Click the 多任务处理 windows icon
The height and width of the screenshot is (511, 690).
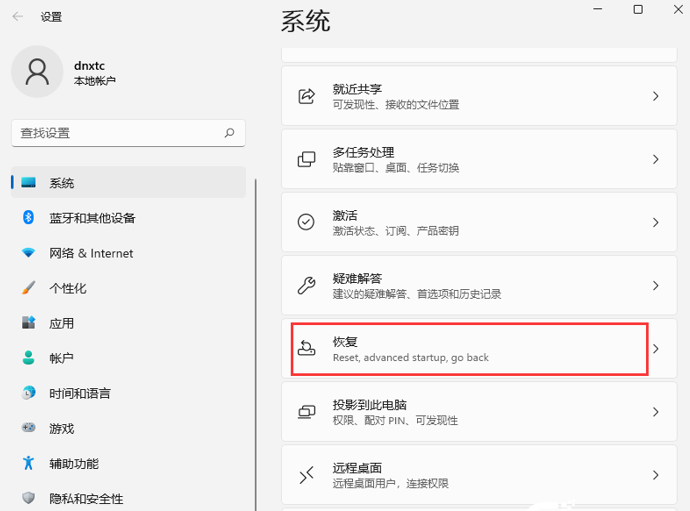click(x=307, y=160)
